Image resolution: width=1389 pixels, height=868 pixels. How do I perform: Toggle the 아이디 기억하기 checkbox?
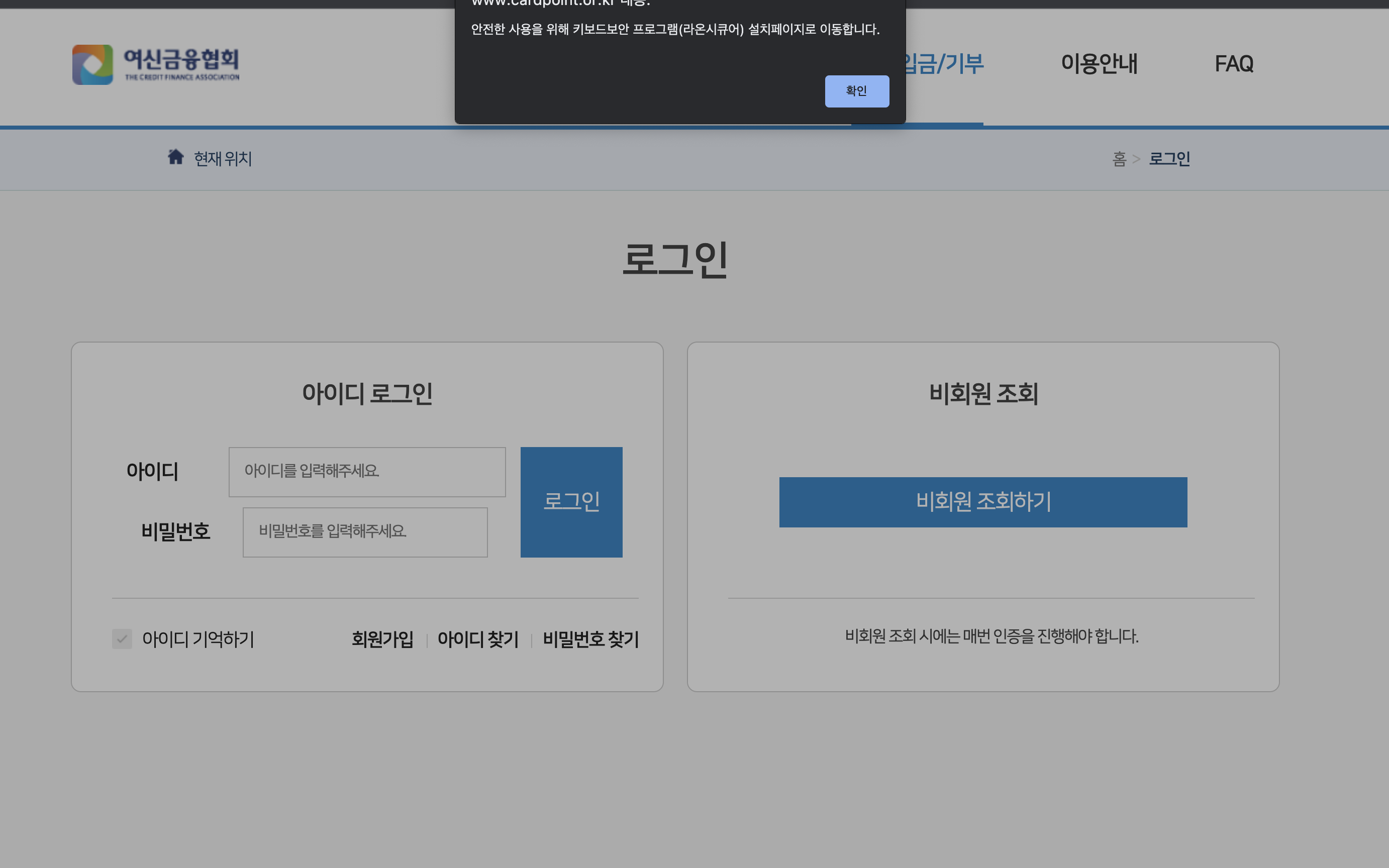[x=122, y=638]
